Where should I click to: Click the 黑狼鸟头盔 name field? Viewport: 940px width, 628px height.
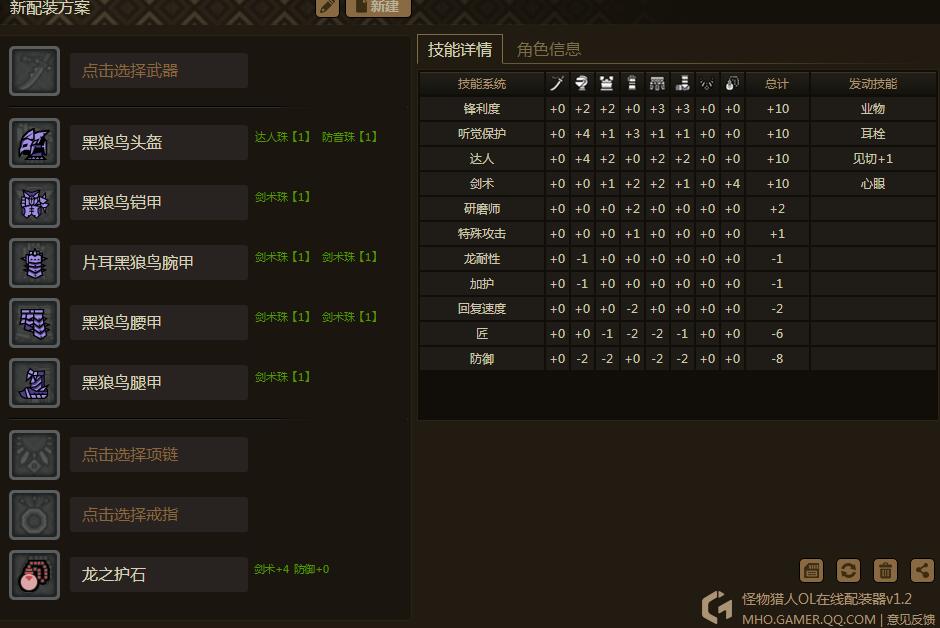(159, 143)
